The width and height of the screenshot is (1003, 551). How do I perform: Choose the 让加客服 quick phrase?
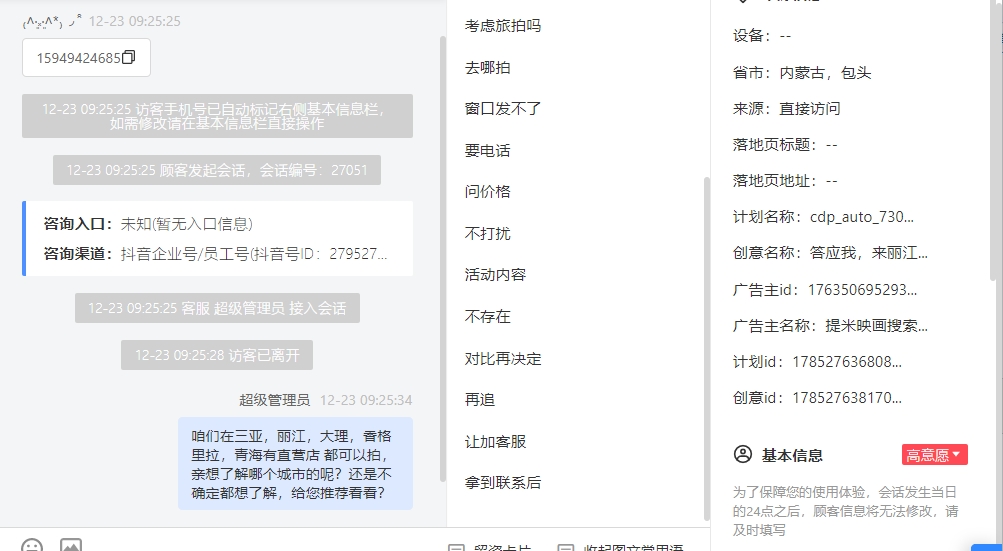(x=495, y=442)
